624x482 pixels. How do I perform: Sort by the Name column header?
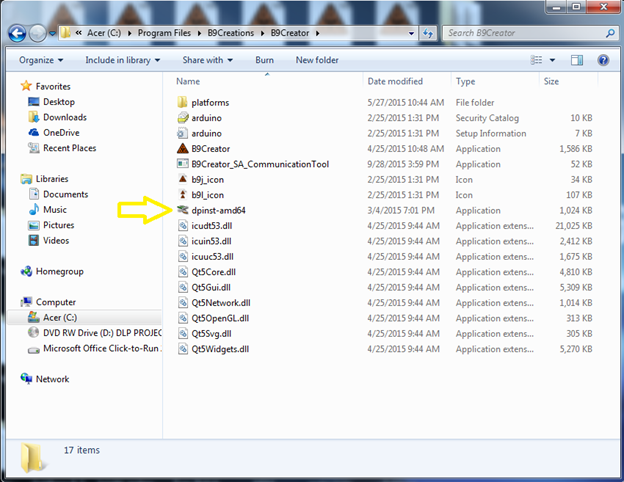click(188, 82)
